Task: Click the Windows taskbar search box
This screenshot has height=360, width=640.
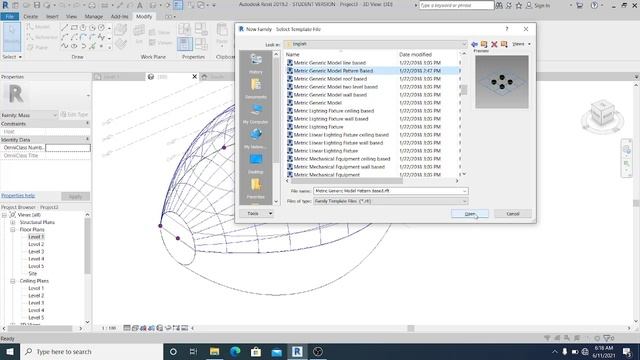Action: tap(91, 351)
